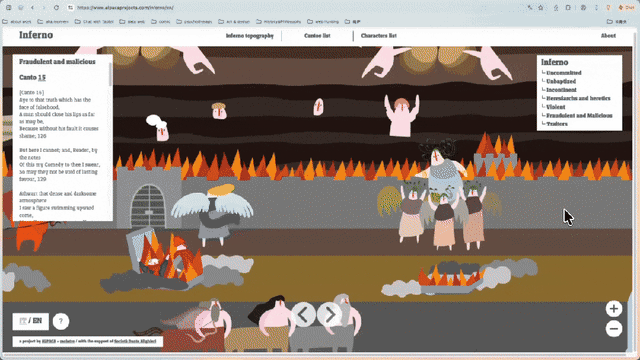Viewport: 640px width, 360px height.
Task: Click the canto text panel scrollbar
Action: click(x=110, y=74)
